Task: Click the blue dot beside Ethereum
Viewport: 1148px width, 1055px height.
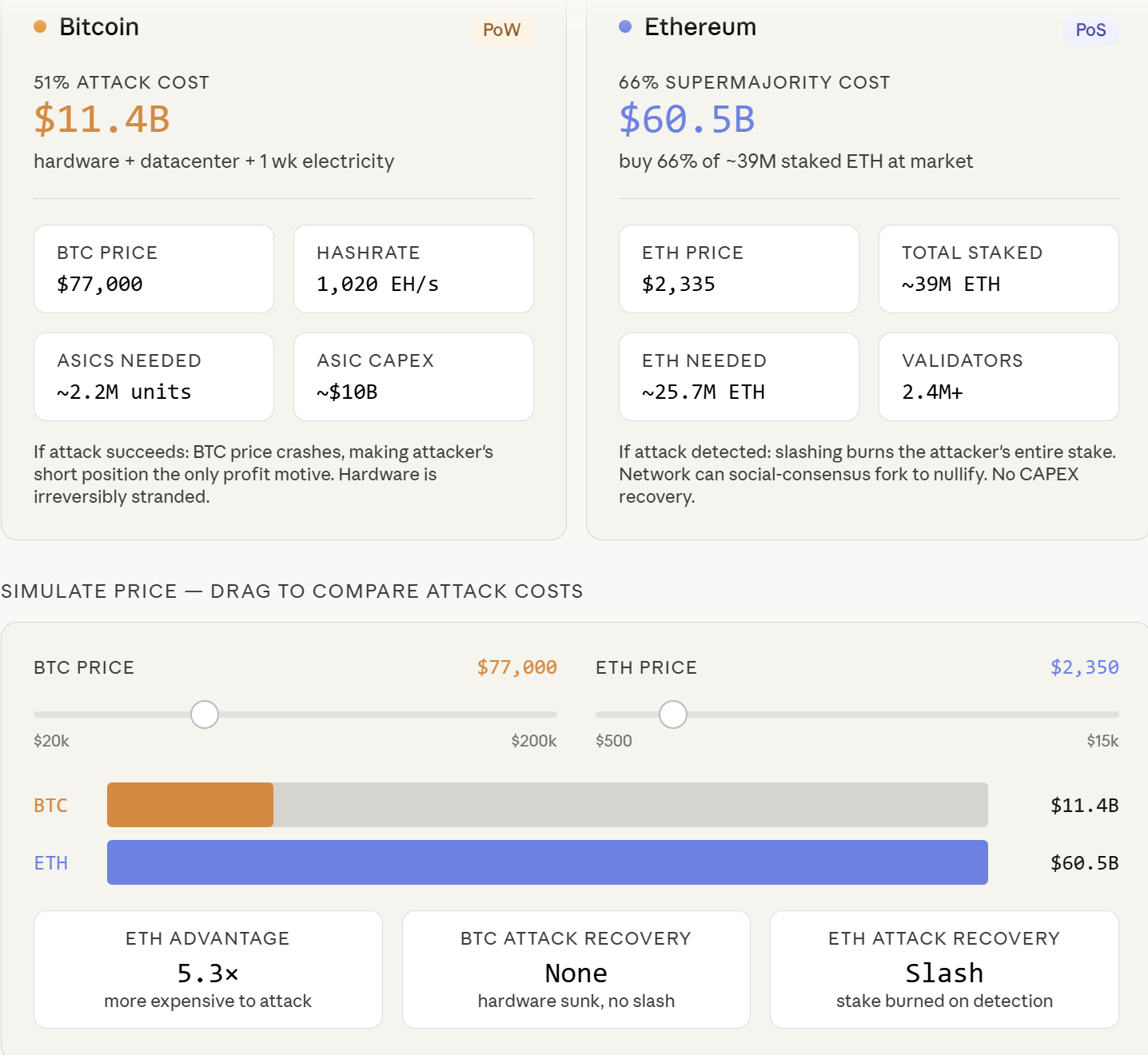Action: (x=625, y=26)
